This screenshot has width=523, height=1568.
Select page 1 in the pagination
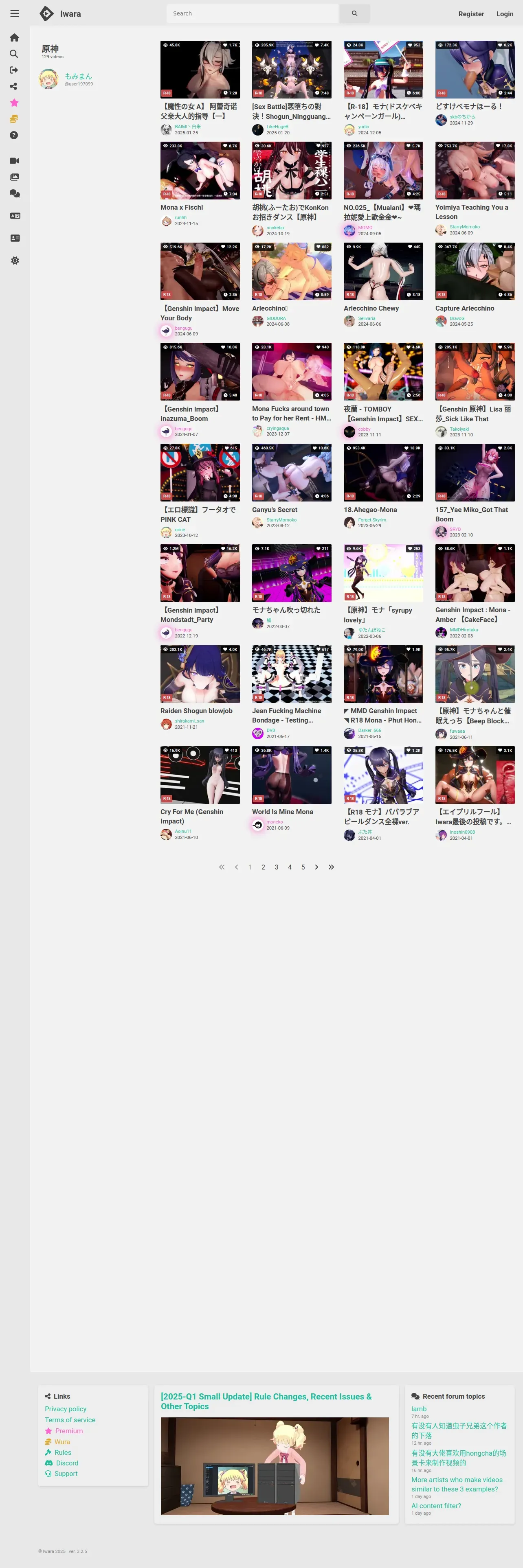(250, 867)
